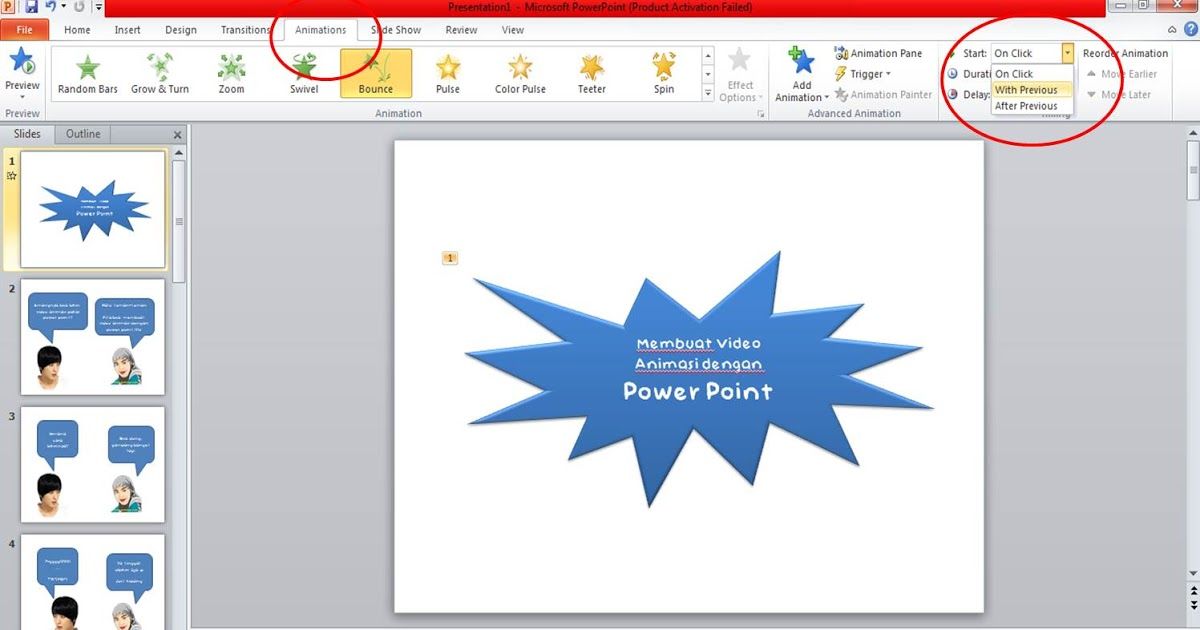Click the PowerPoint Help icon

1189,30
